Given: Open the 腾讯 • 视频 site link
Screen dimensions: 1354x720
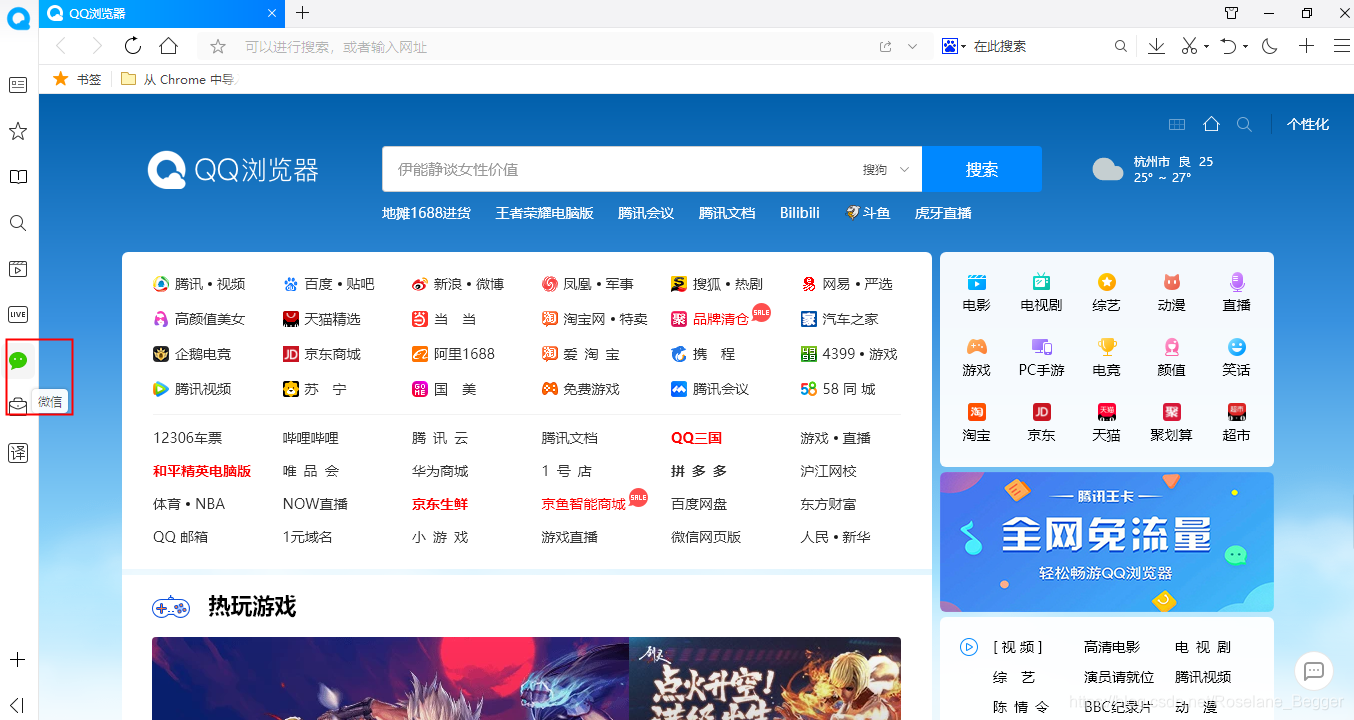Looking at the screenshot, I should point(199,284).
